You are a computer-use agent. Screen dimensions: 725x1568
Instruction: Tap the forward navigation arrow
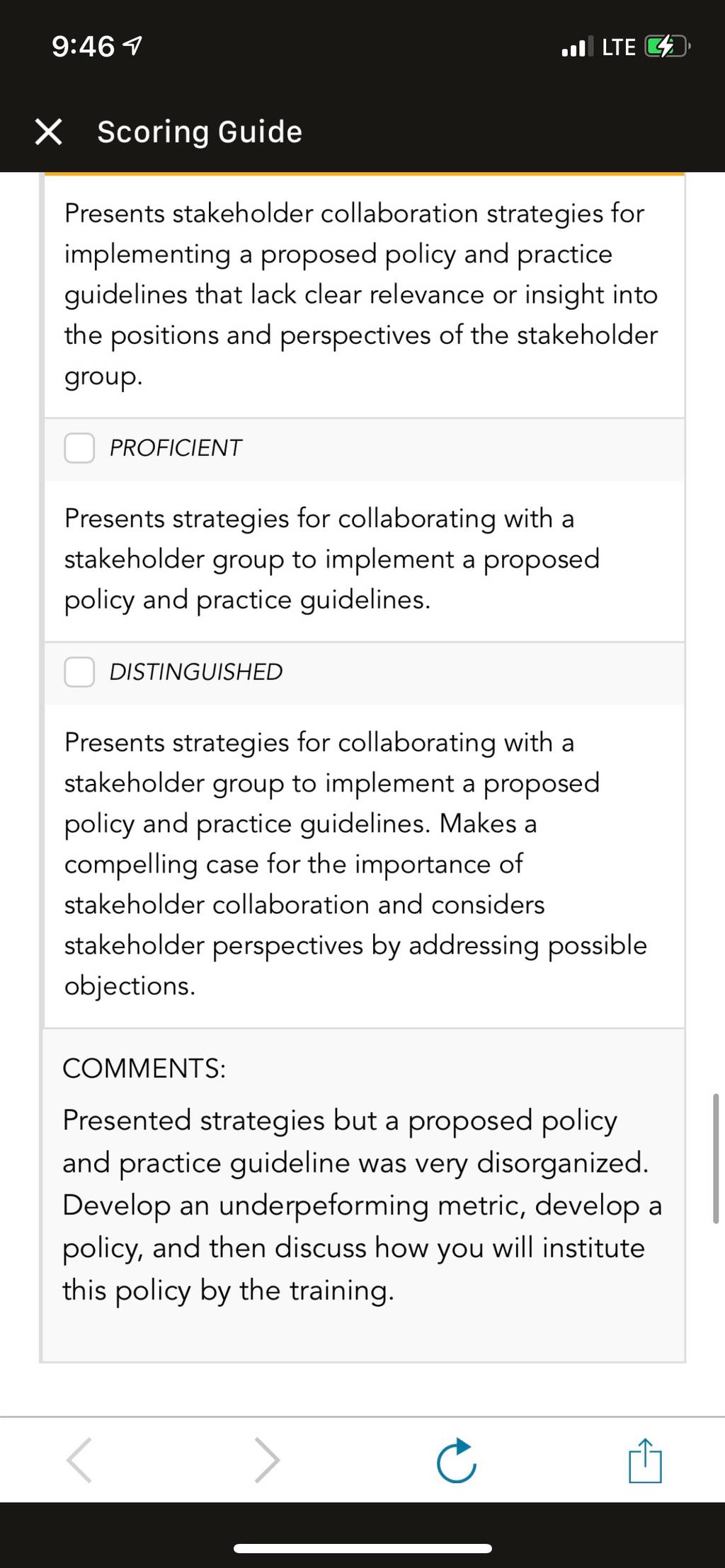coord(268,1459)
